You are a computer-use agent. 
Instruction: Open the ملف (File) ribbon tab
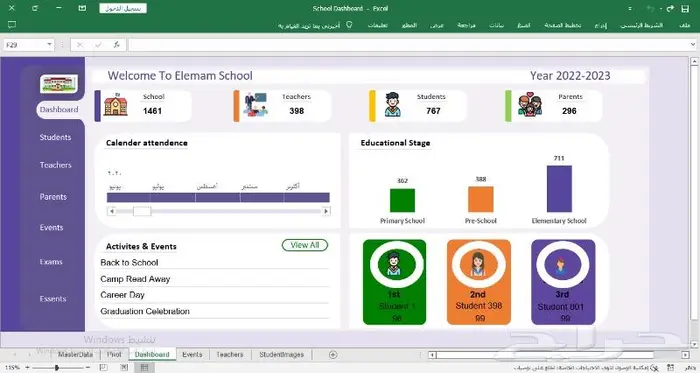tap(684, 25)
